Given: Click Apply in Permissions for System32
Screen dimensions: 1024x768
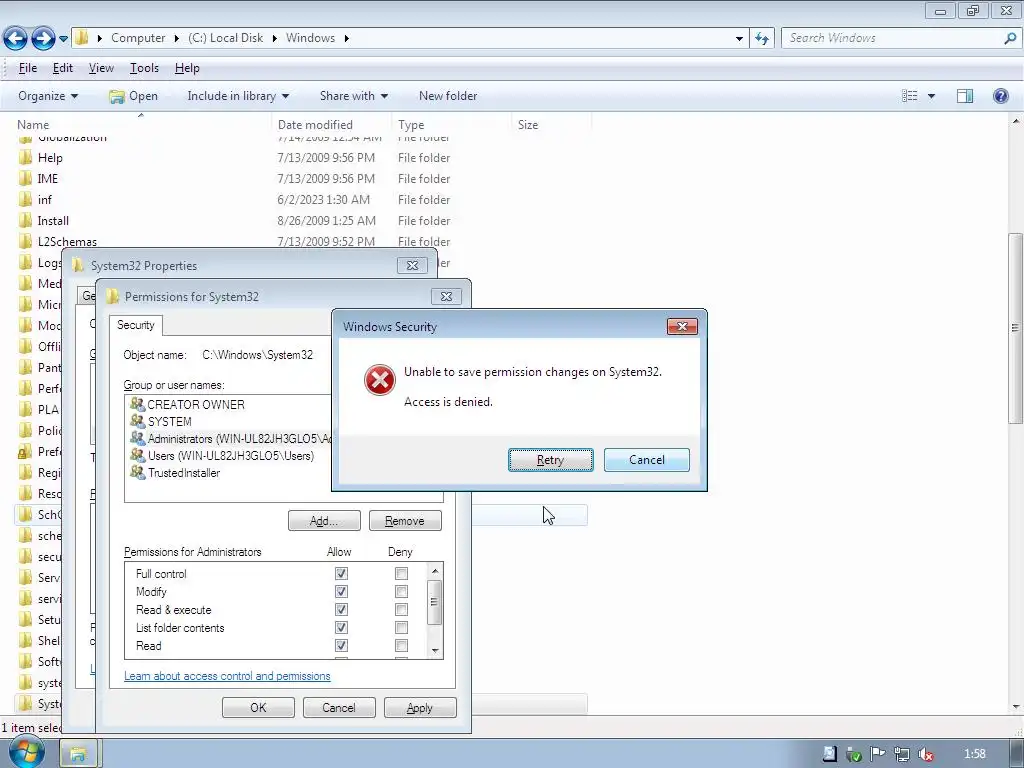Looking at the screenshot, I should (420, 707).
